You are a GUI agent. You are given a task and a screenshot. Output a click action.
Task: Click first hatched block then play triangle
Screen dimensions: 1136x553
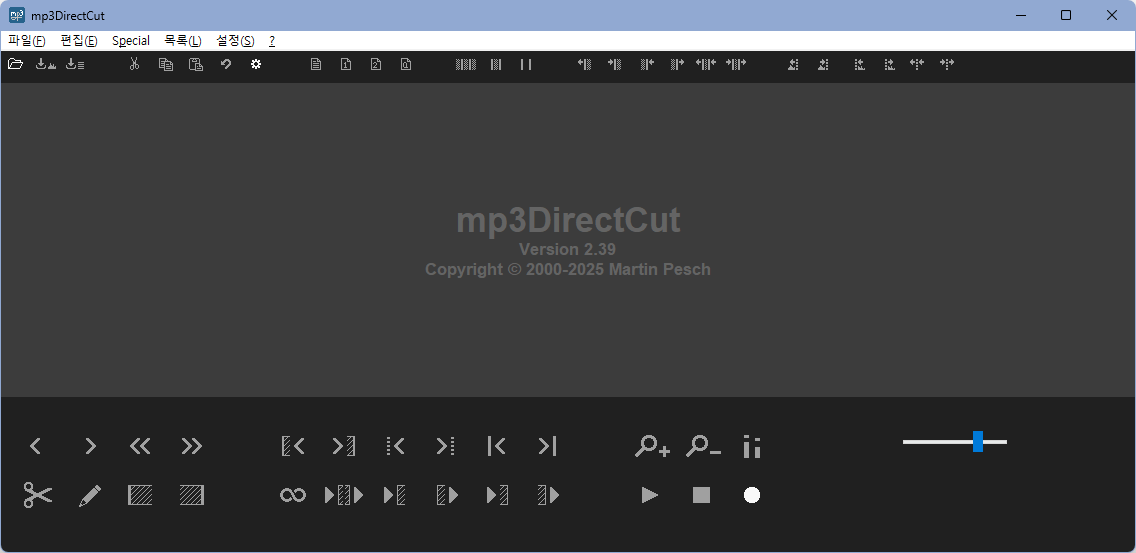pyautogui.click(x=447, y=495)
